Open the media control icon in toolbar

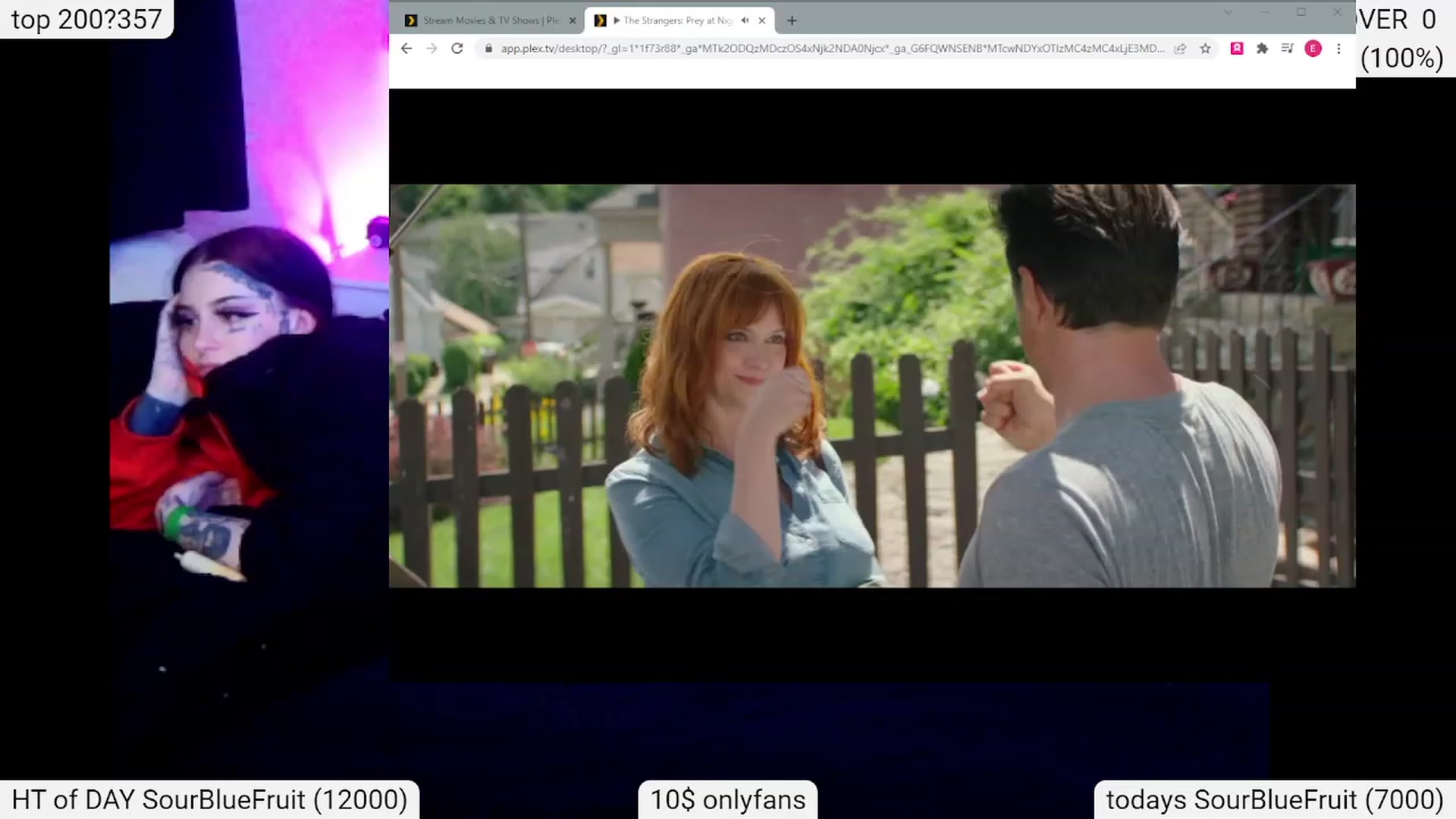tap(1287, 49)
